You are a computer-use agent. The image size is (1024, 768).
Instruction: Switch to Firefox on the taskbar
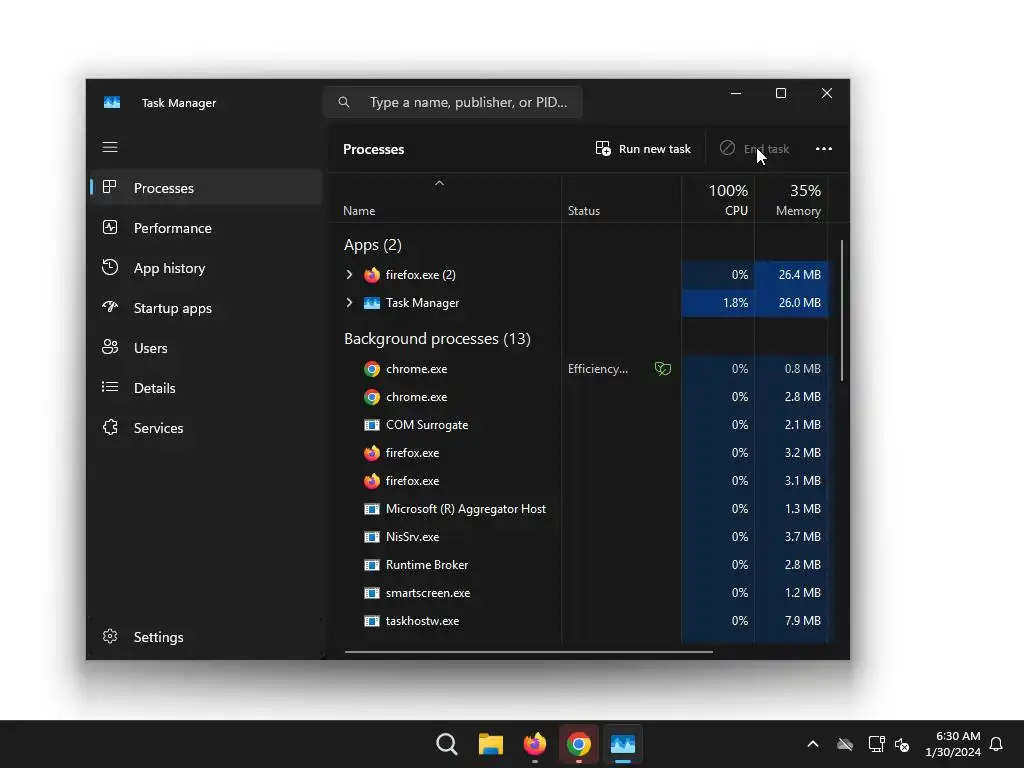[x=535, y=744]
